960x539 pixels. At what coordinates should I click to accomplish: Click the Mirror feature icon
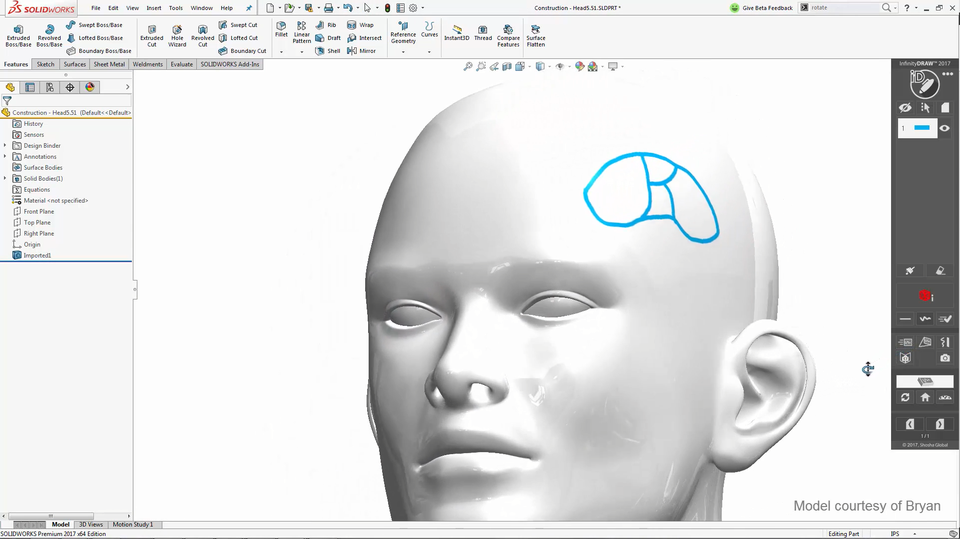coord(360,51)
